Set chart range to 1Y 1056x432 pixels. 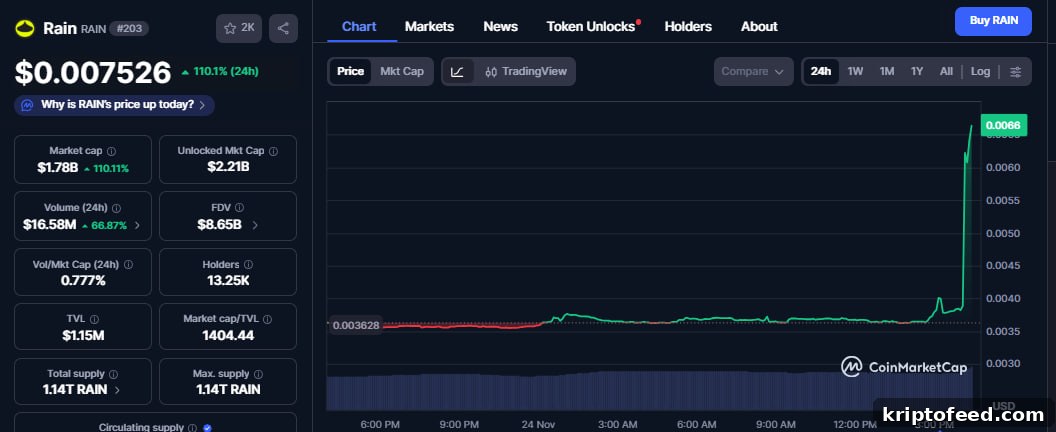click(917, 71)
